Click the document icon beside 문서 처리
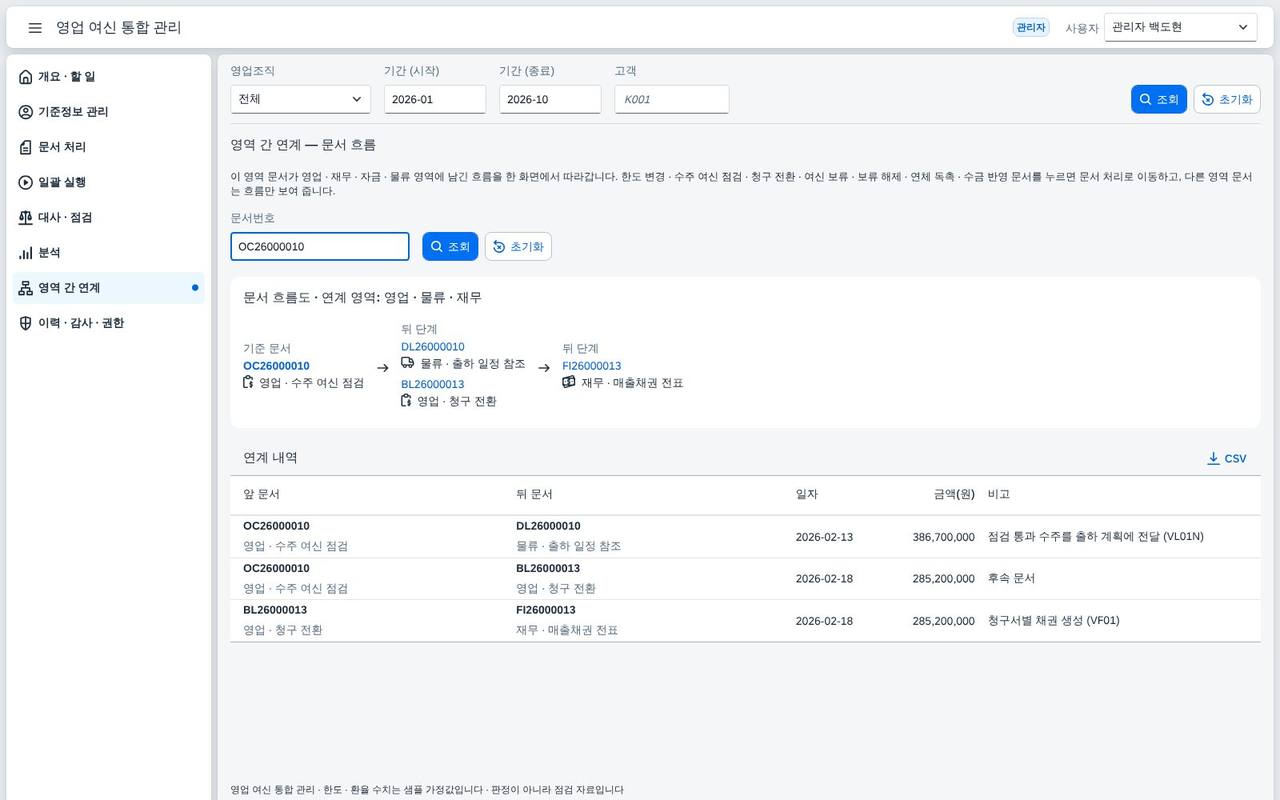 click(x=26, y=147)
